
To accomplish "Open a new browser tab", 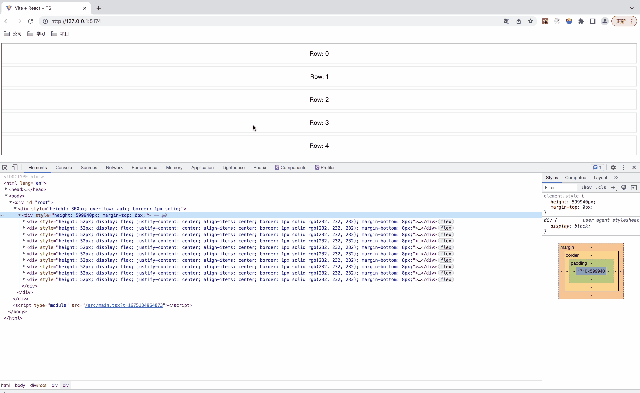I will point(98,8).
